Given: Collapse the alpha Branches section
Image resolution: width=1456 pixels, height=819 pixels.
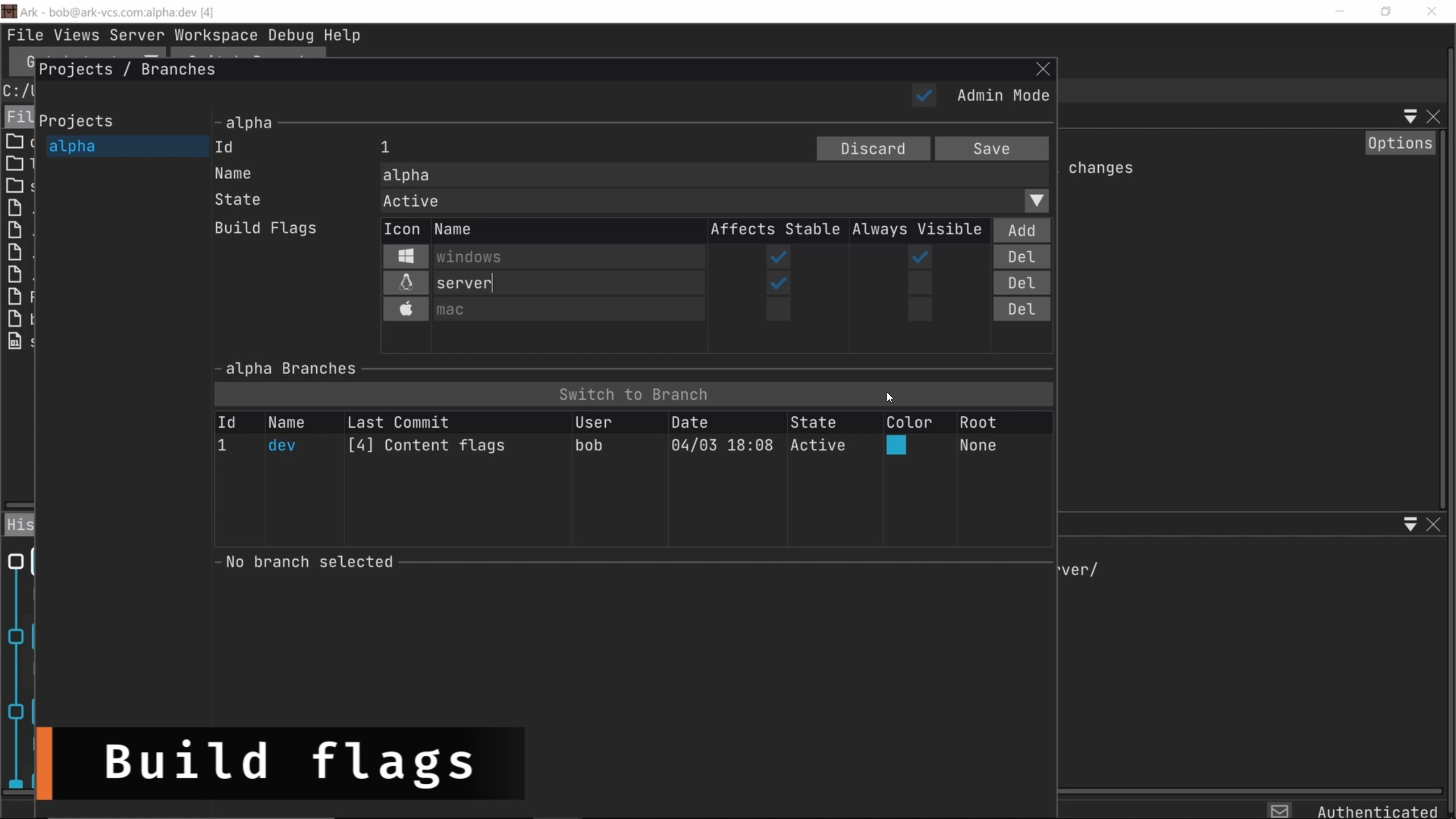Looking at the screenshot, I should pos(218,369).
